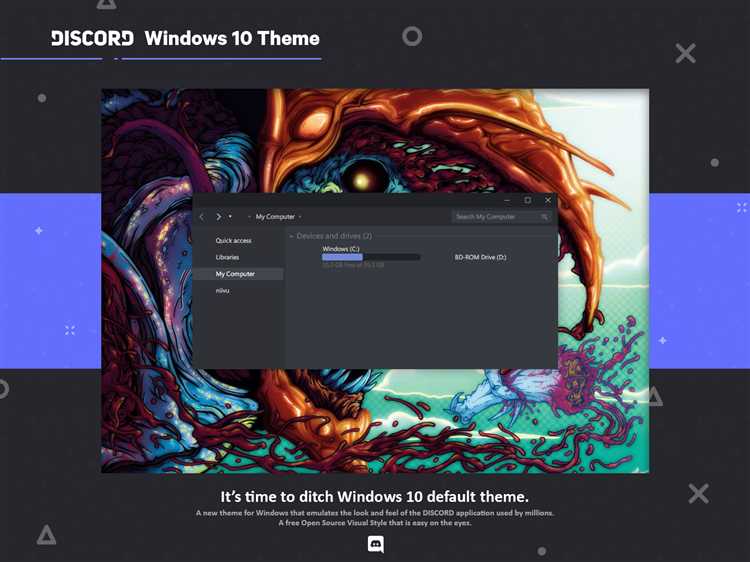Click the My Computer address bar breadcrumb
Viewport: 750px width, 562px height.
[x=275, y=217]
